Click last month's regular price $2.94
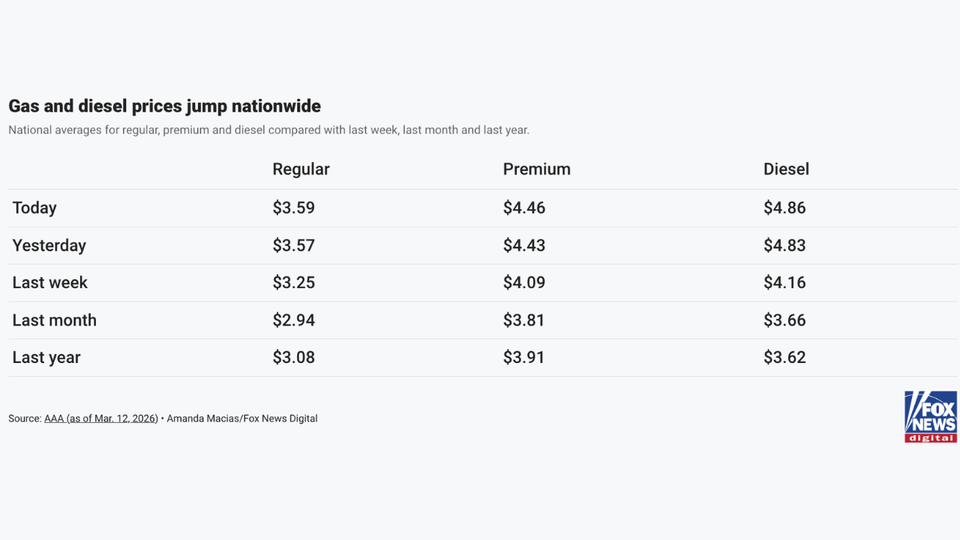960x540 pixels. [x=293, y=320]
